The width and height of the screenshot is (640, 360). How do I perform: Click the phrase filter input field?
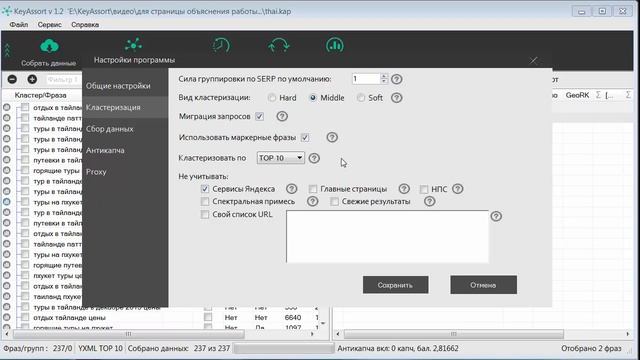coord(63,80)
